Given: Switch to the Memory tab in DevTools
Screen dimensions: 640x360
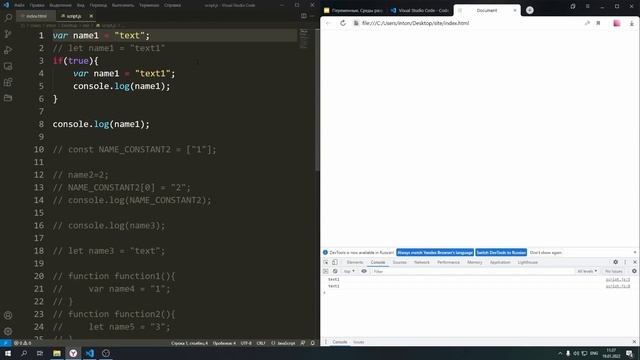Looking at the screenshot, I should coord(475,262).
